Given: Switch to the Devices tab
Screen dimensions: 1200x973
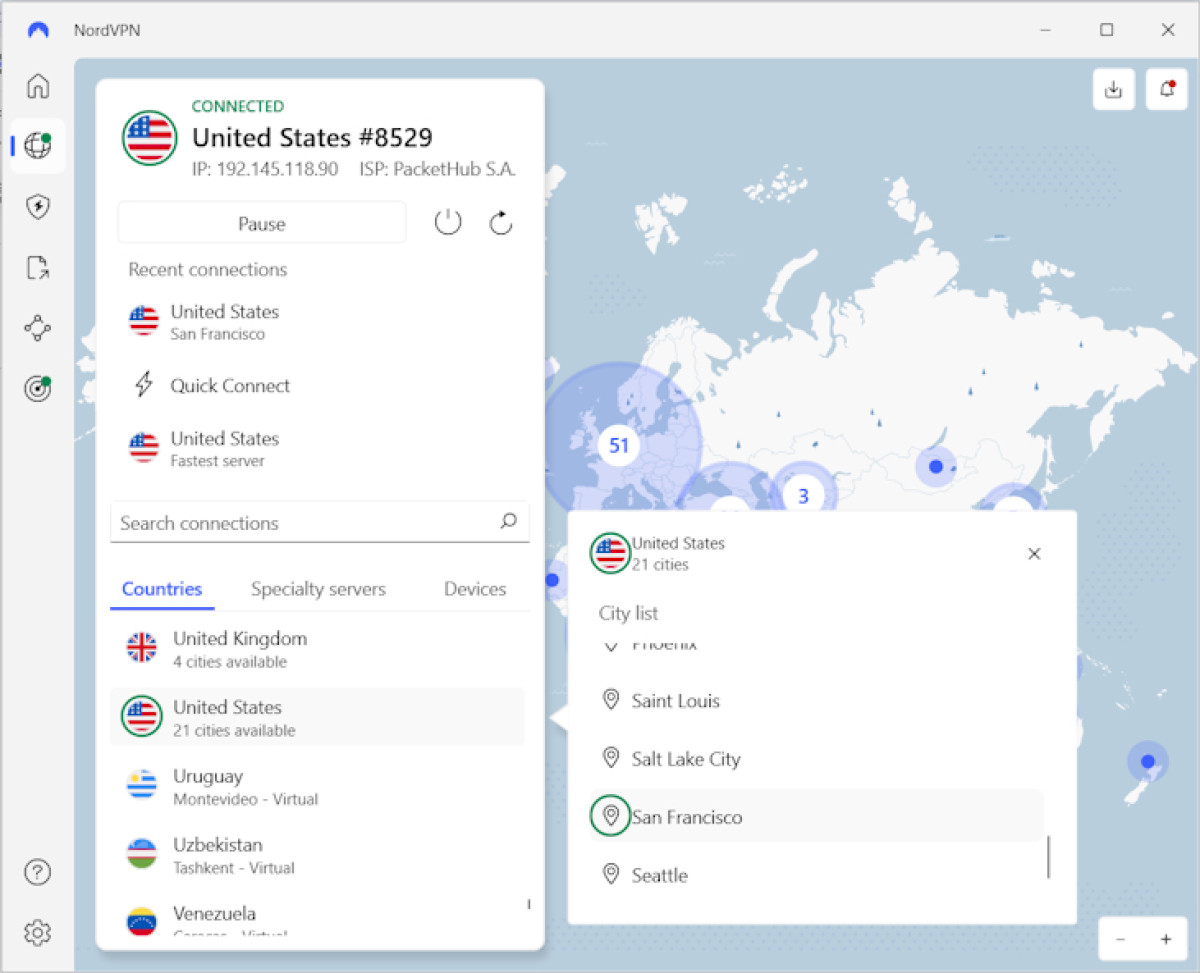Looking at the screenshot, I should [475, 589].
